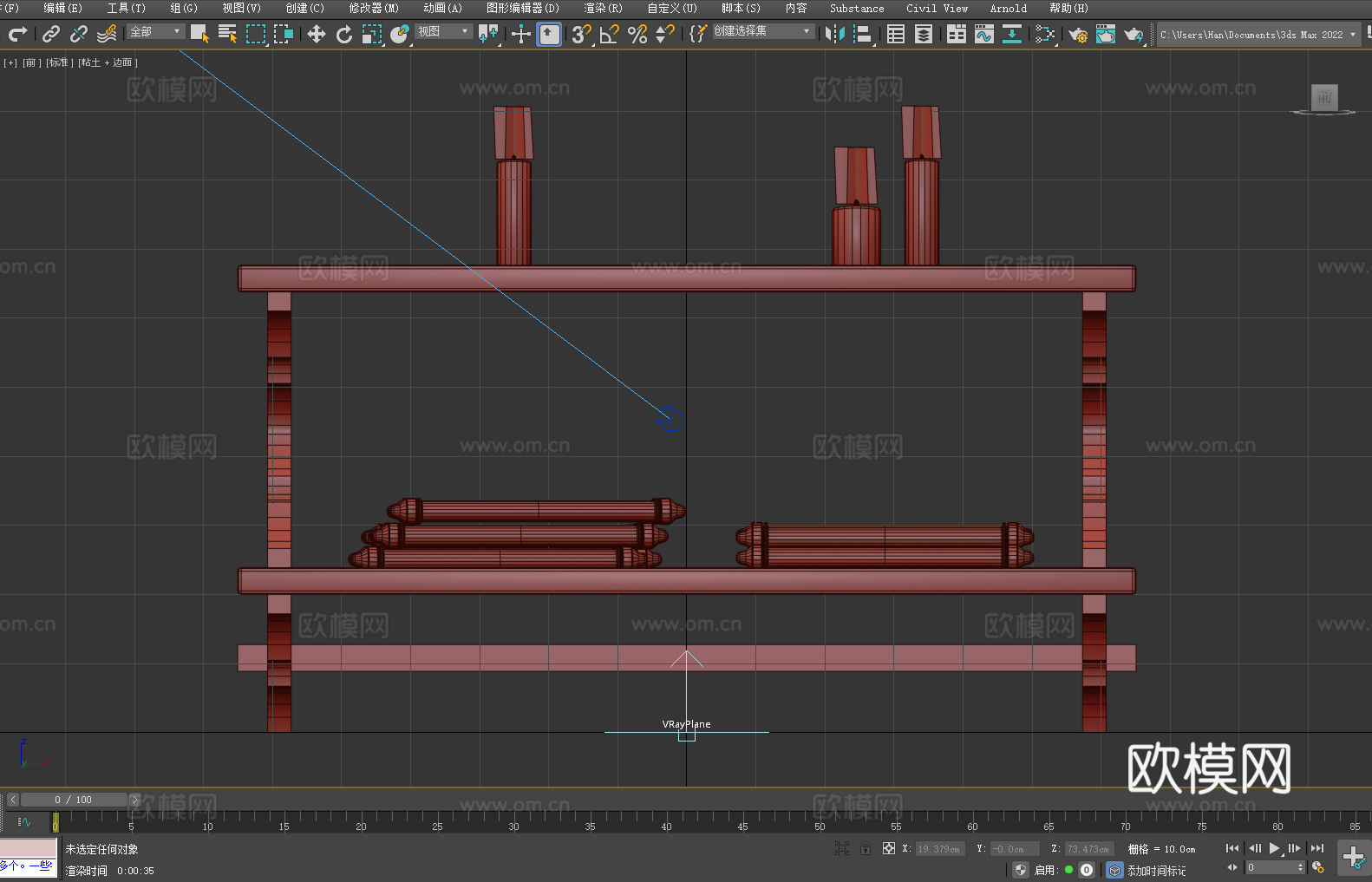Open Rendered Frame Window icon
The image size is (1372, 882).
[x=1106, y=34]
